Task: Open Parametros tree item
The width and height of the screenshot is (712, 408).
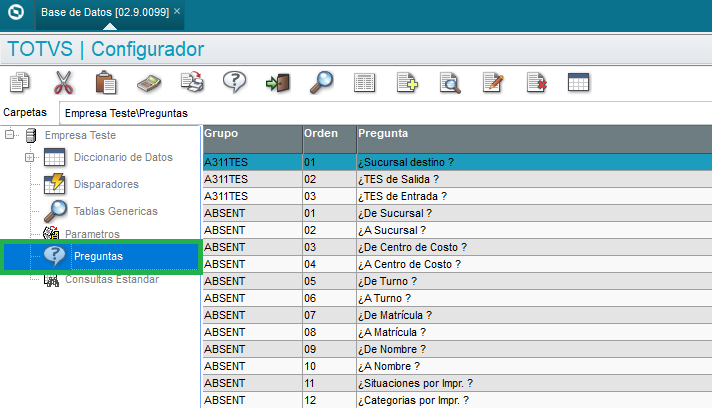Action: pyautogui.click(x=92, y=234)
